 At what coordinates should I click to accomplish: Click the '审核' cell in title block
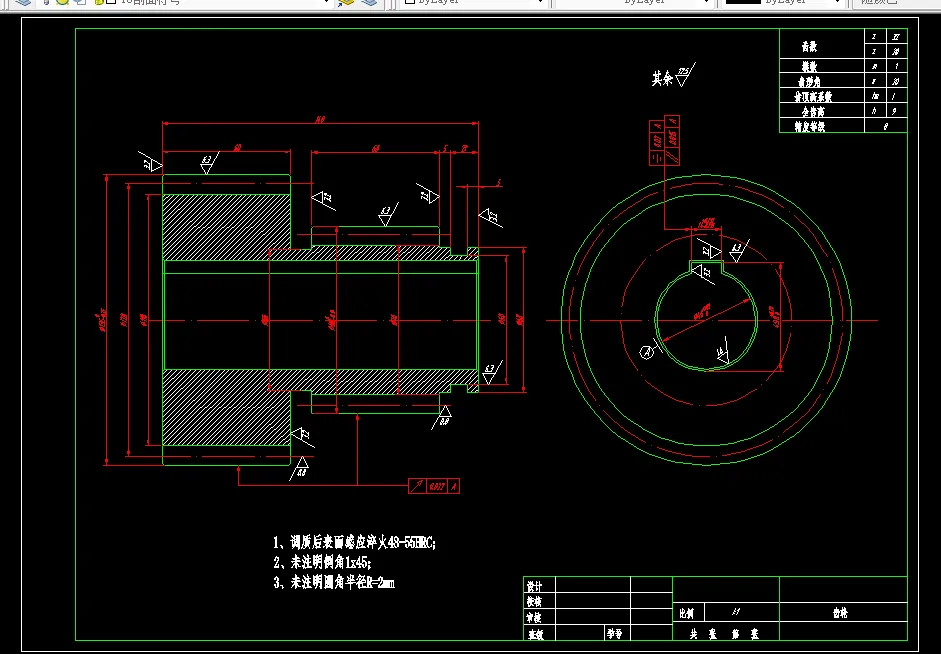tap(540, 616)
